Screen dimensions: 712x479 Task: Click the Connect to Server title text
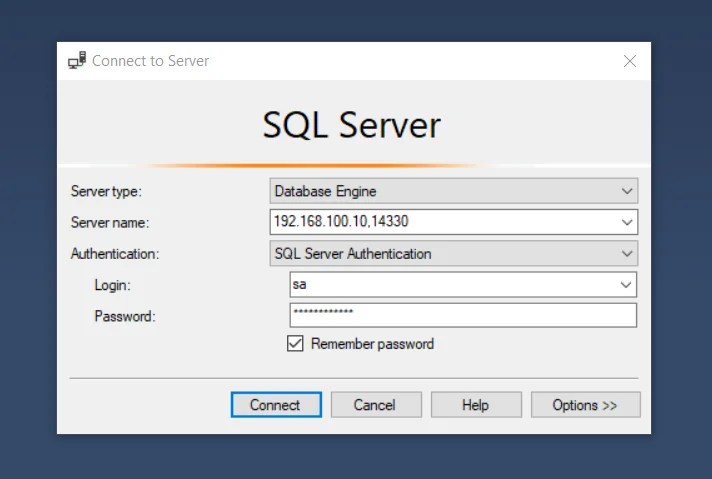pos(150,61)
